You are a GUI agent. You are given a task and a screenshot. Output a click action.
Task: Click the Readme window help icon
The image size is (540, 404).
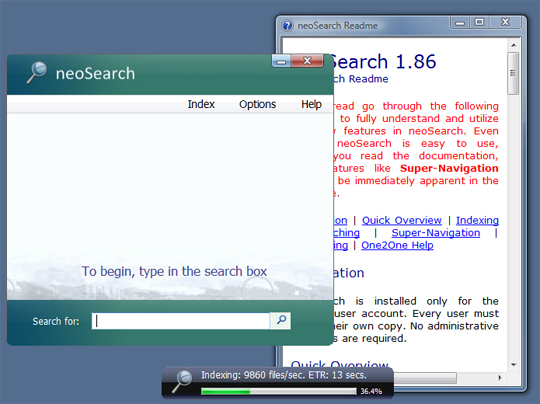click(x=287, y=26)
